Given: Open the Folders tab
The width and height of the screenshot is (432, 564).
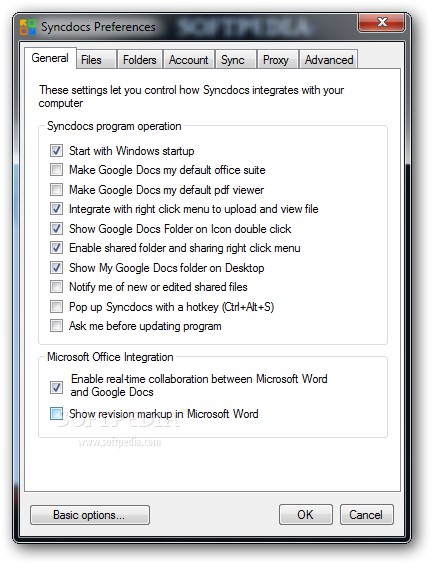Looking at the screenshot, I should tap(140, 60).
